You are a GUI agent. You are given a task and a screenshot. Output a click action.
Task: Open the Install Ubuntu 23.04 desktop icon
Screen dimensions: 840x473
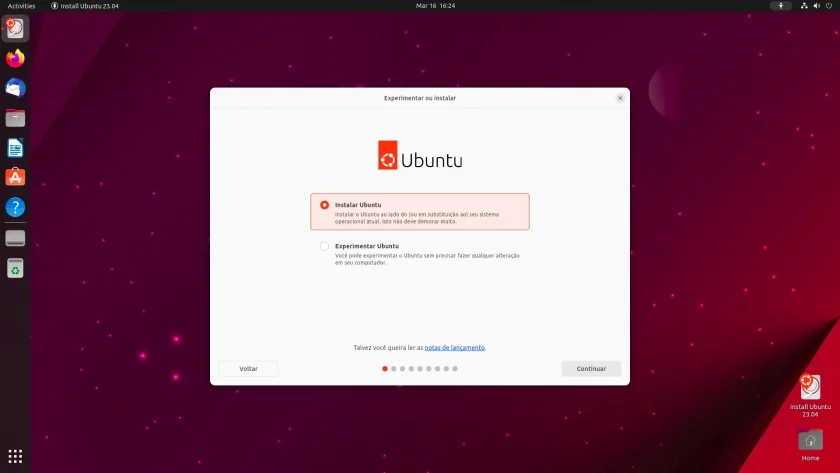coord(810,396)
